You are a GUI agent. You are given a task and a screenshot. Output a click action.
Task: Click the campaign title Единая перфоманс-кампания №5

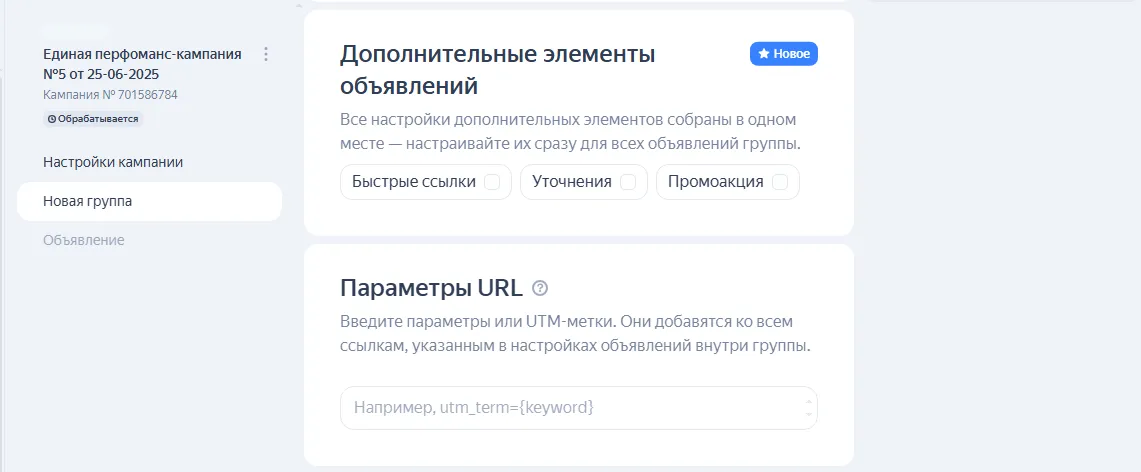click(142, 64)
